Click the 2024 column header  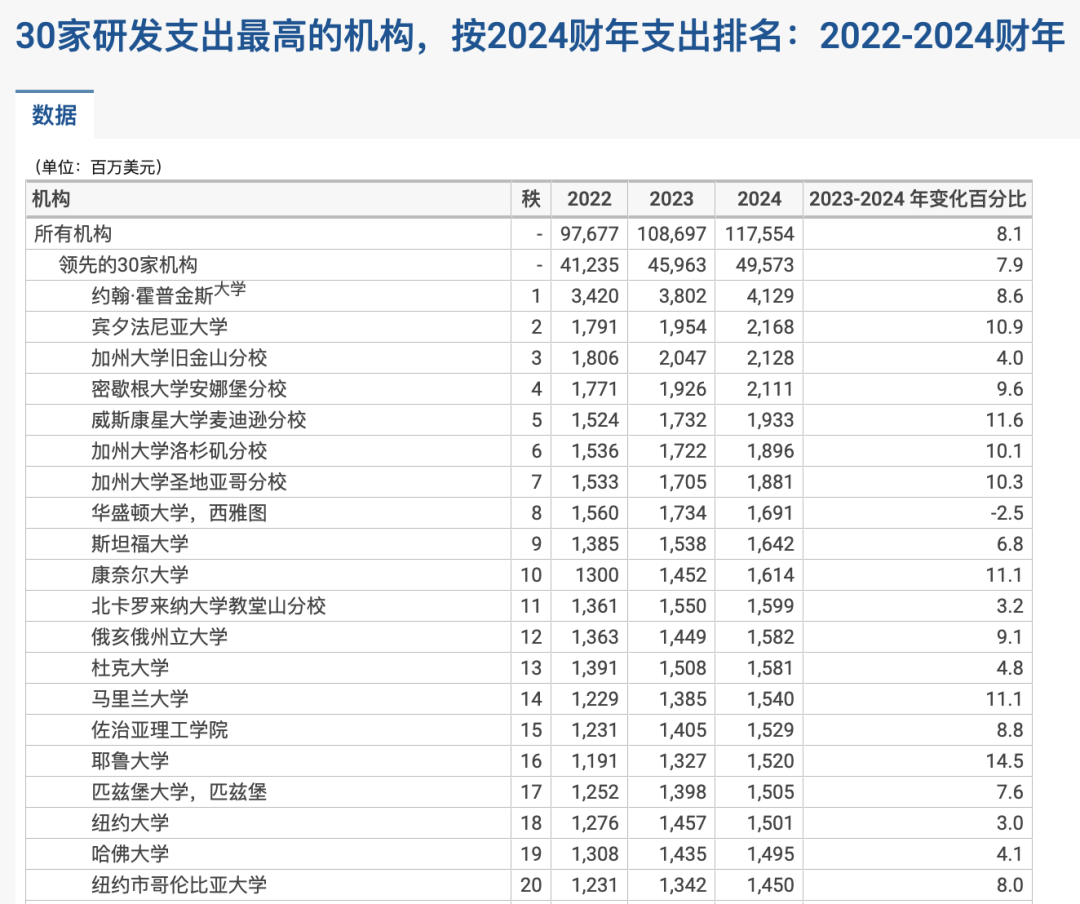point(759,199)
